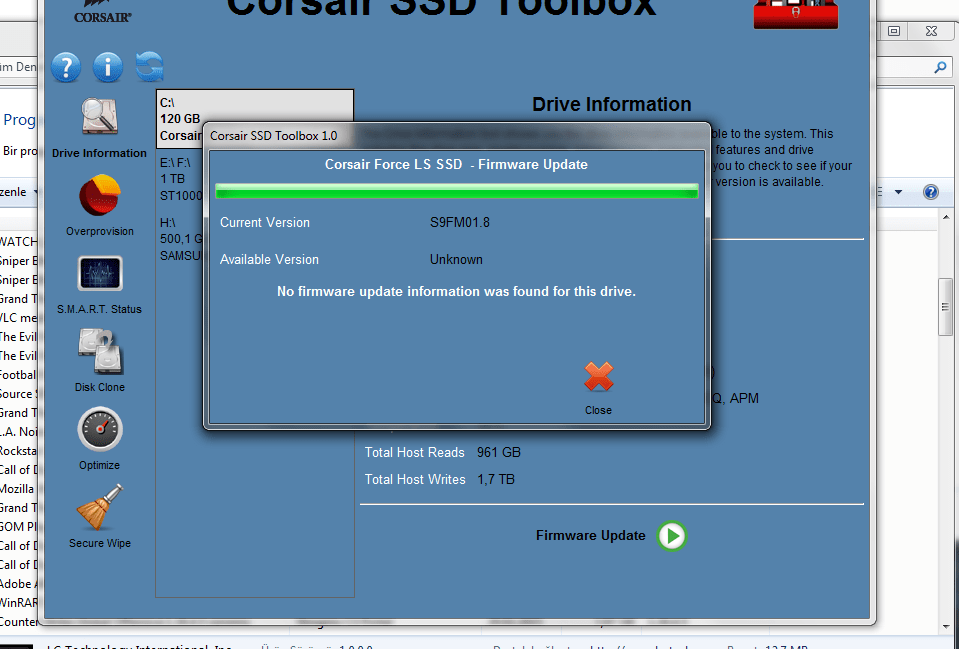Open the view dropdown arrow in background window
Viewport: 959px width, 649px height.
click(898, 192)
